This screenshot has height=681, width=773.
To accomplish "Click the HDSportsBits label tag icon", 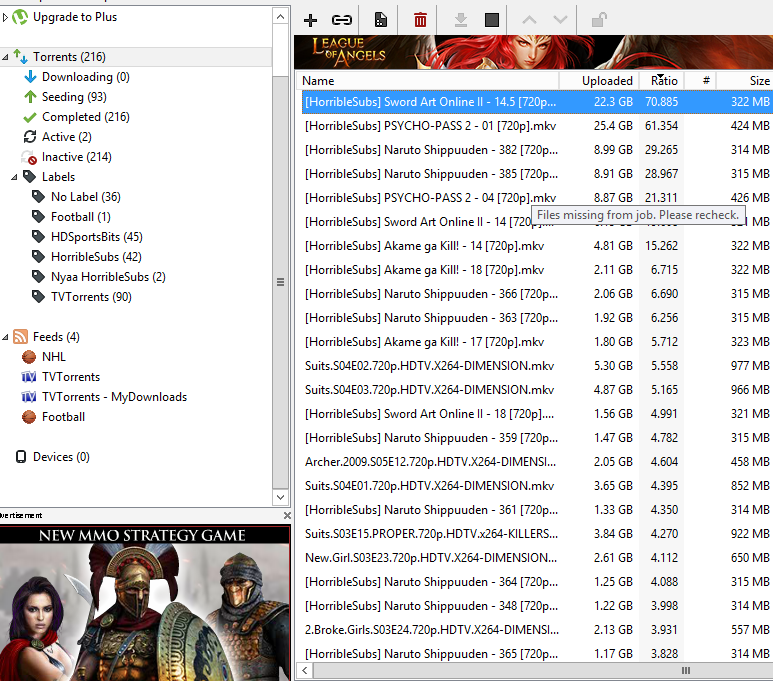I will [x=38, y=237].
